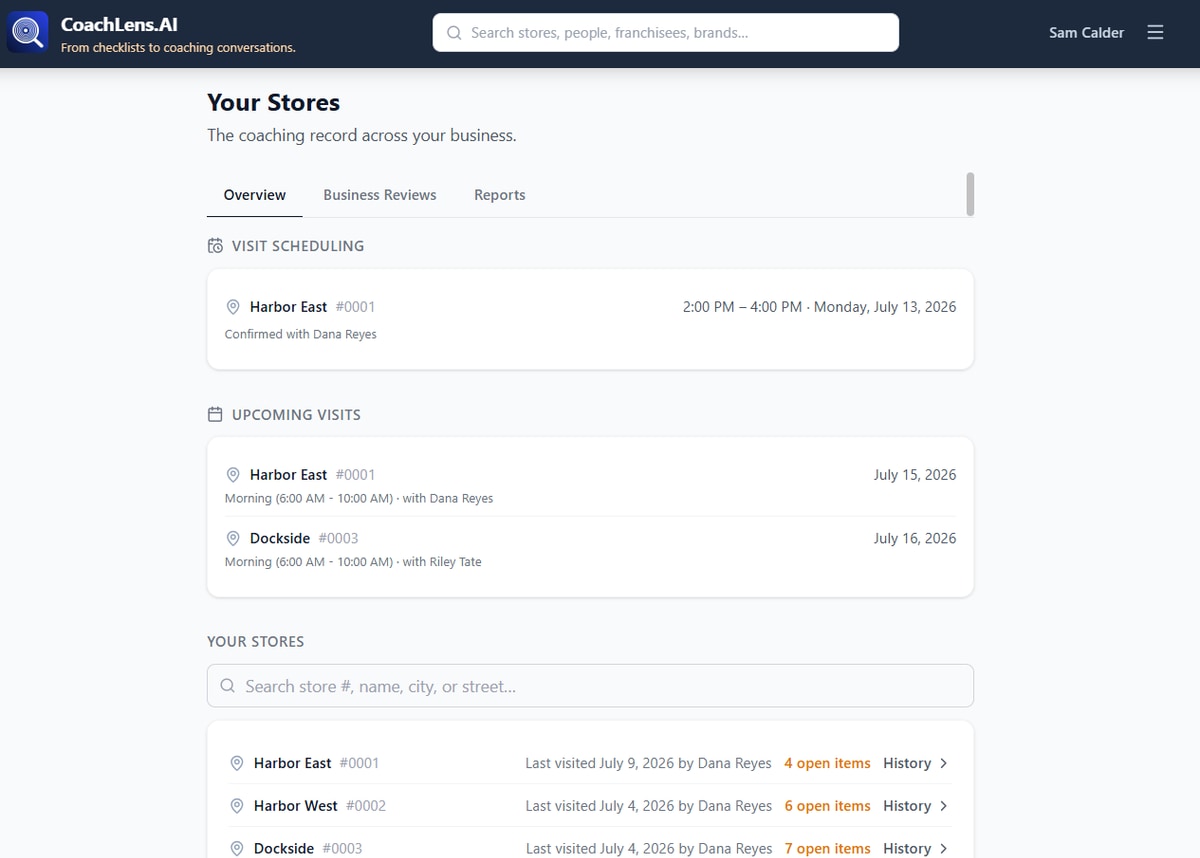Viewport: 1200px width, 858px height.
Task: View the 6 open items for Harbor West
Action: [827, 806]
